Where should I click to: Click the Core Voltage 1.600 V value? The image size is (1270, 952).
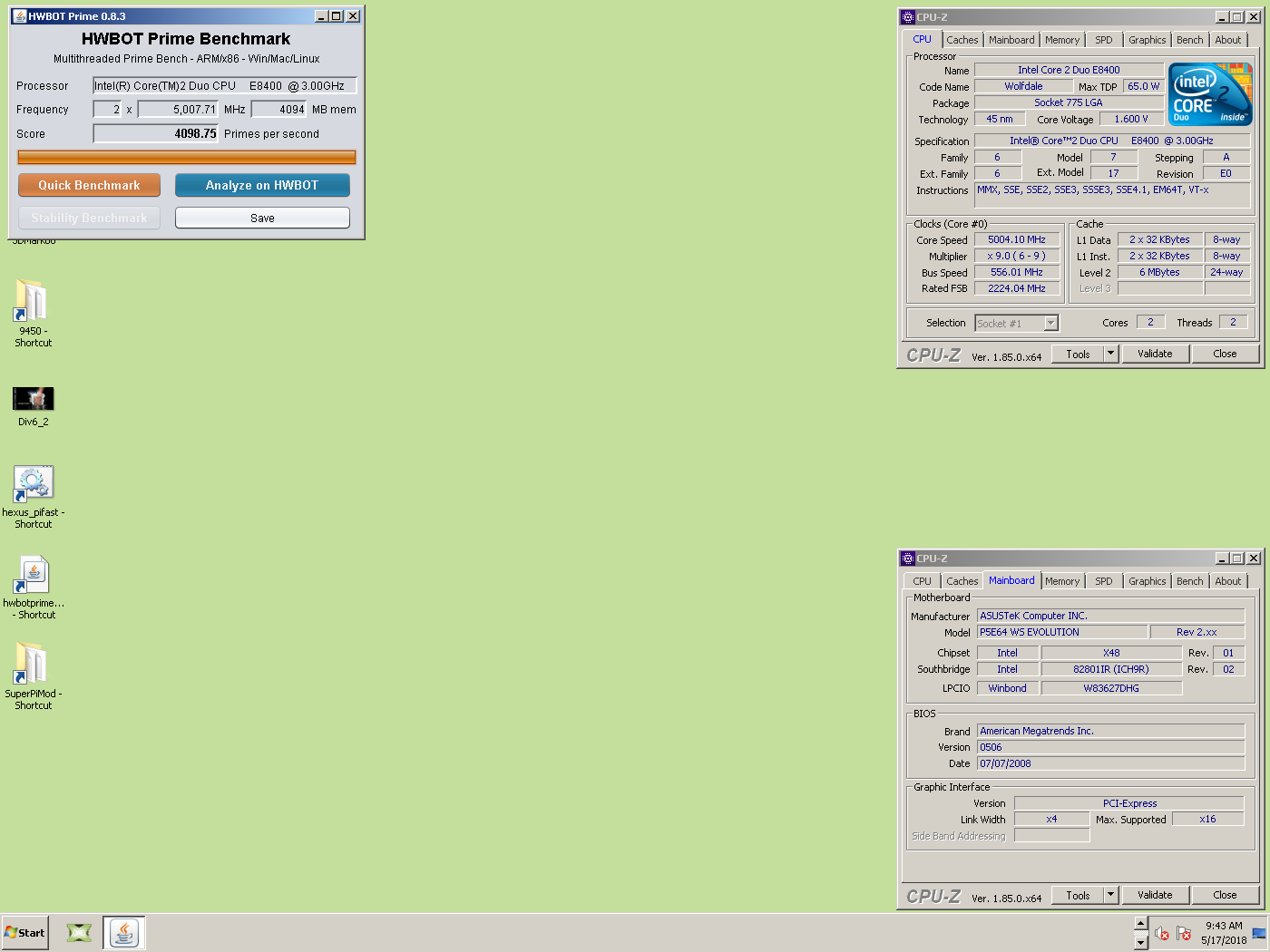coord(1130,119)
